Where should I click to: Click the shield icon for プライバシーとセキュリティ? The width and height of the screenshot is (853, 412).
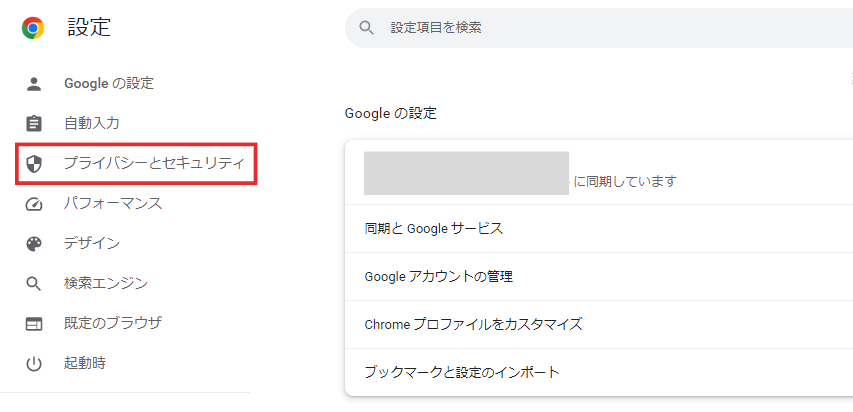click(34, 163)
